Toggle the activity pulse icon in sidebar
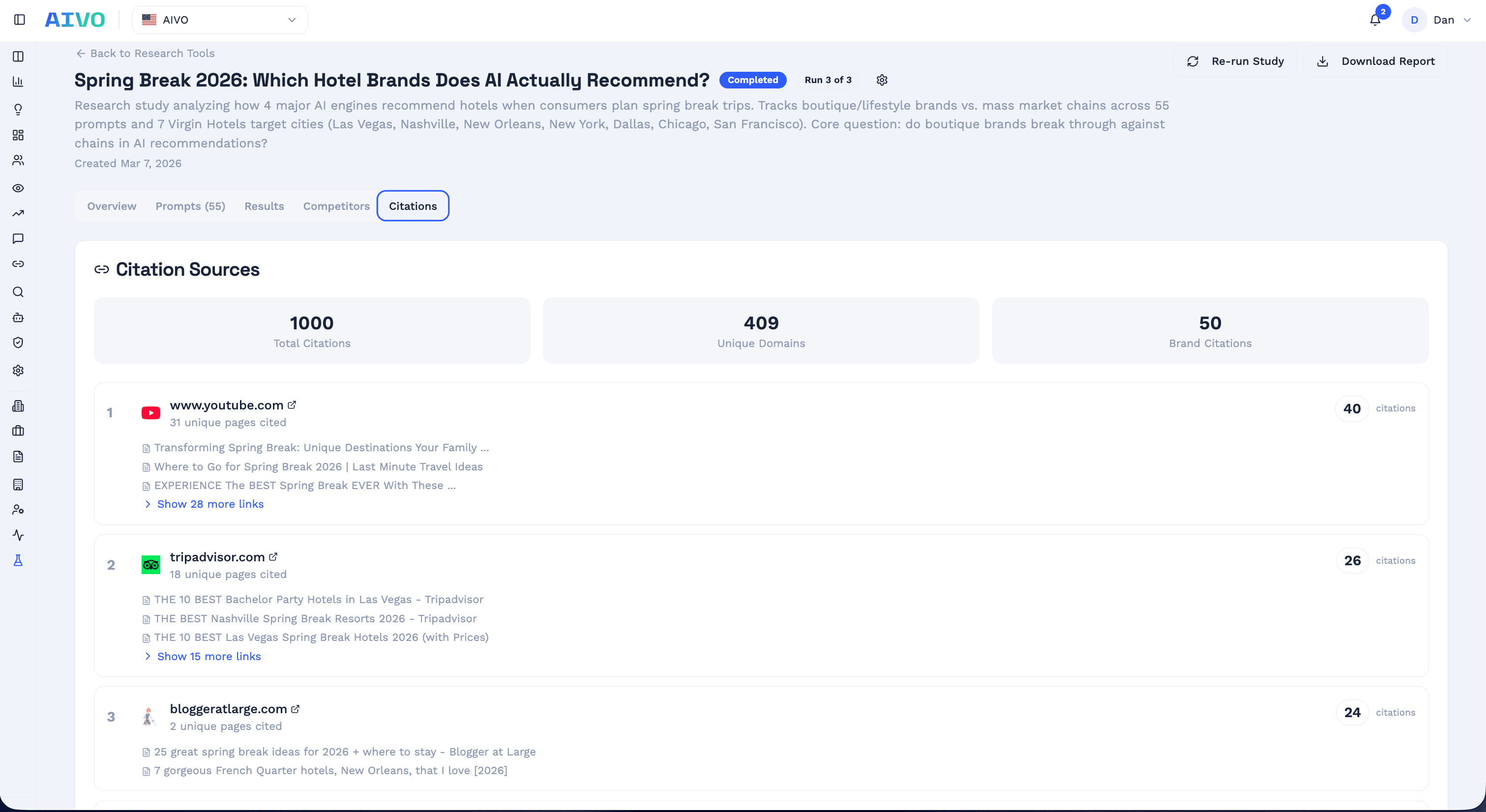 pos(18,535)
